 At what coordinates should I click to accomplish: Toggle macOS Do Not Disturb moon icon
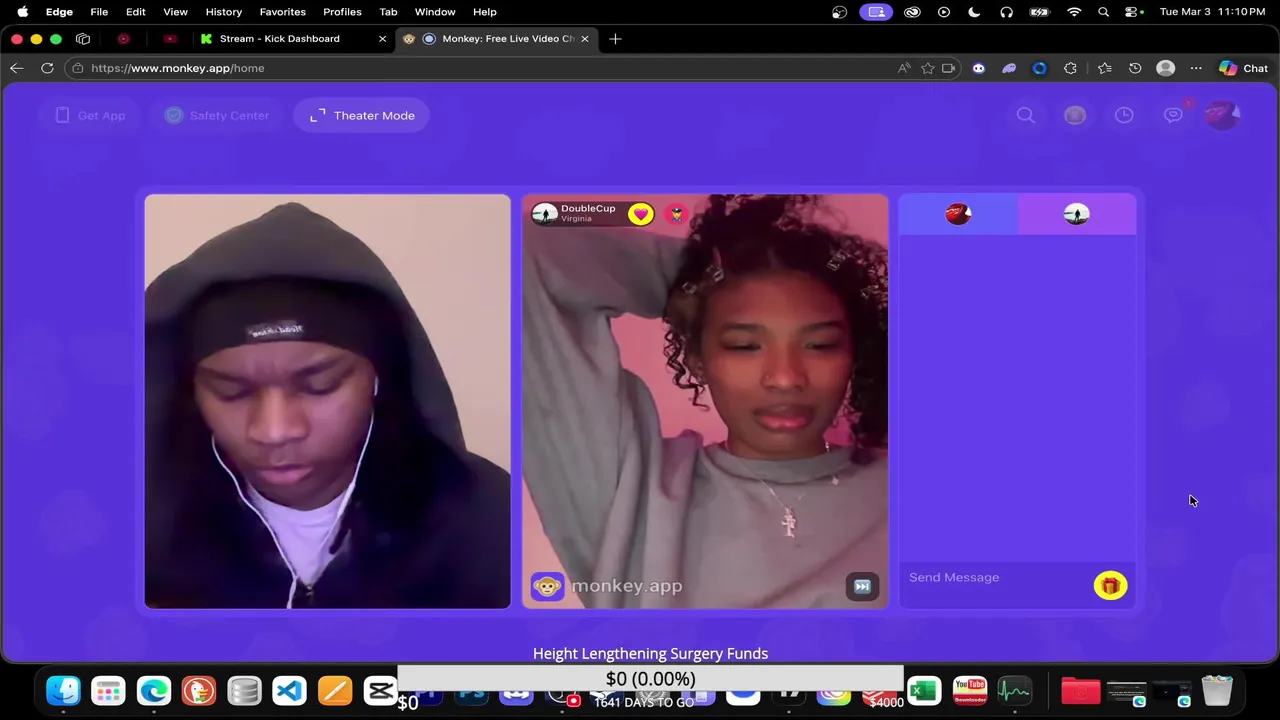point(974,12)
